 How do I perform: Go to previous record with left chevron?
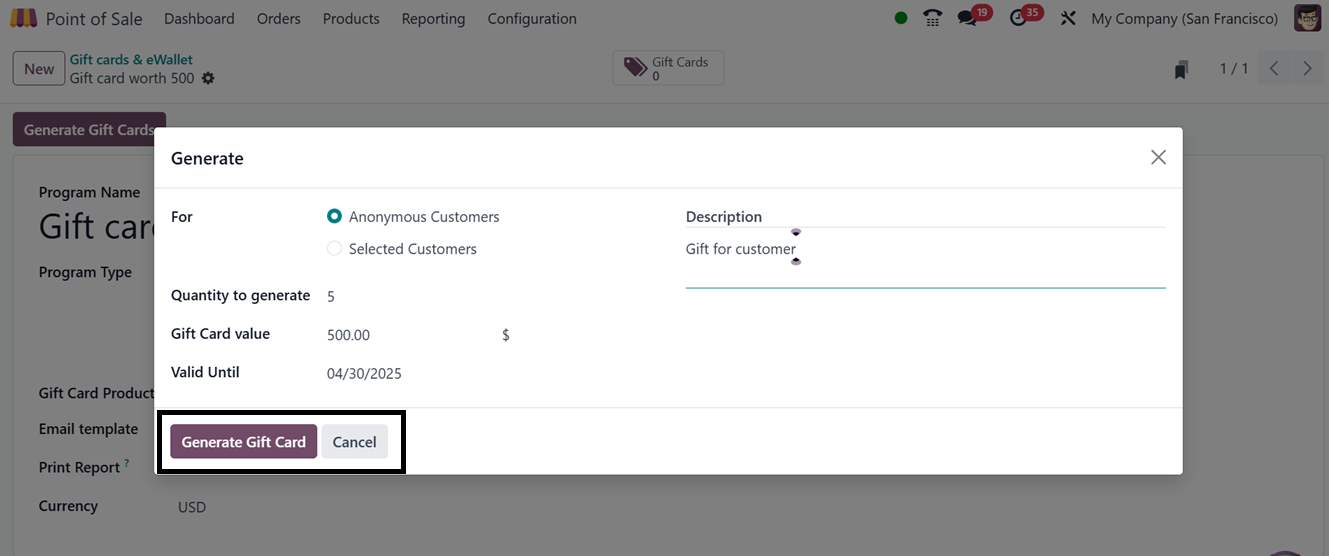(x=1274, y=68)
